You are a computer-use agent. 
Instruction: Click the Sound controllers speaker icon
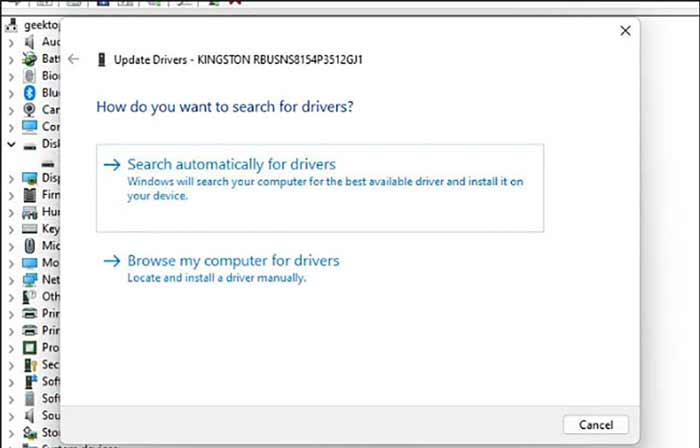point(29,416)
